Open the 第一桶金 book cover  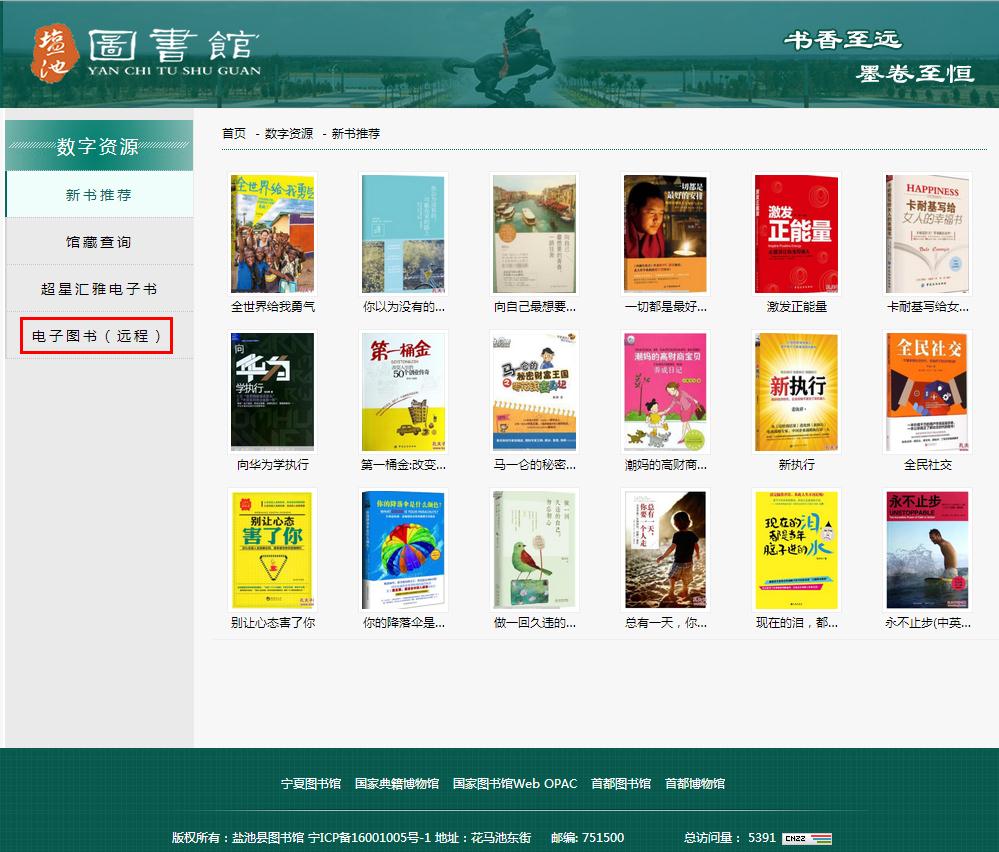[403, 392]
